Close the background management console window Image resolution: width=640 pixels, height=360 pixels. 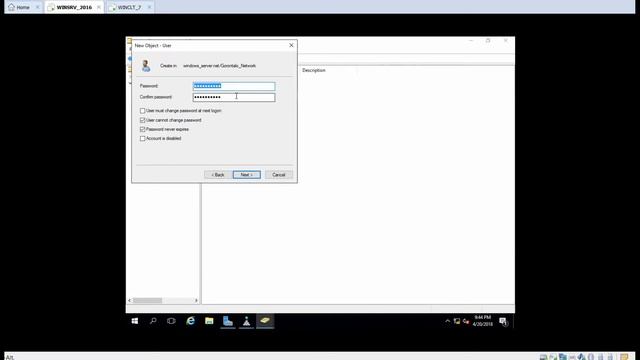pos(505,41)
